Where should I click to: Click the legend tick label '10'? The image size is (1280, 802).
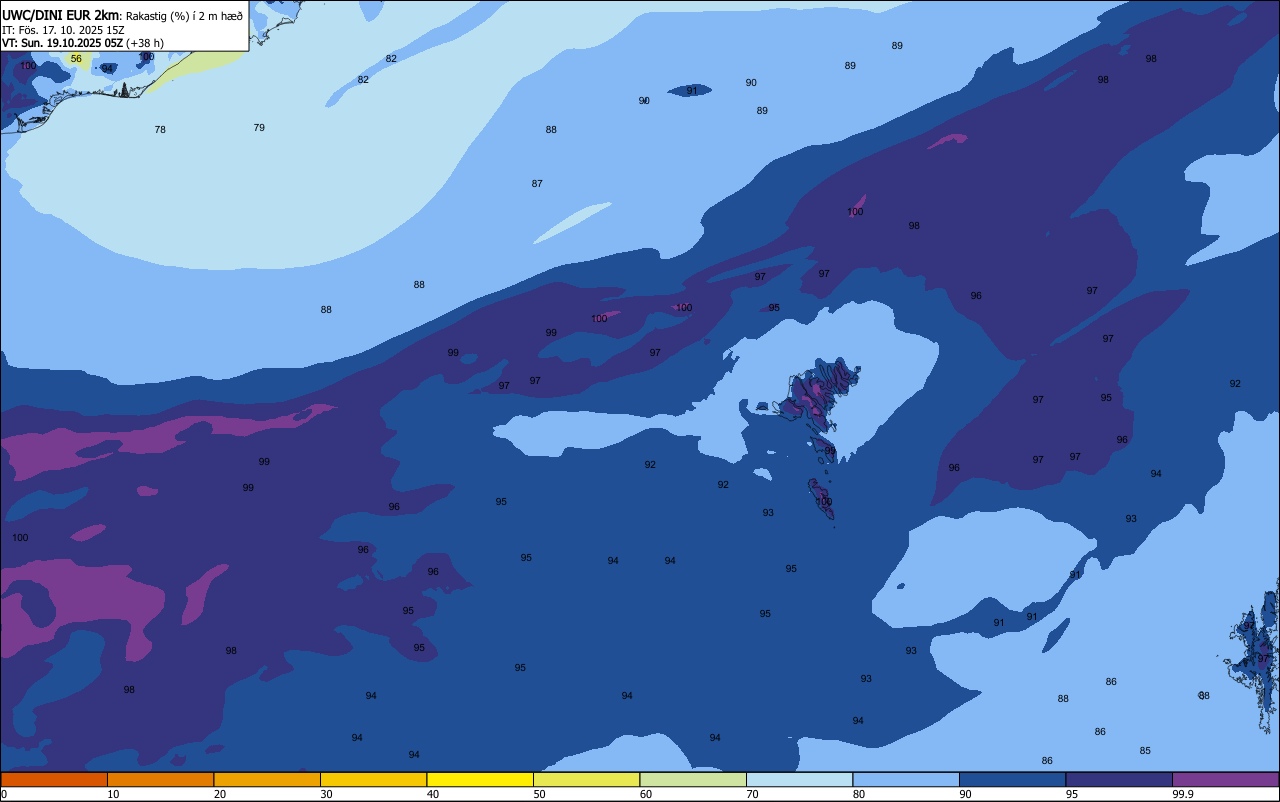[x=113, y=794]
